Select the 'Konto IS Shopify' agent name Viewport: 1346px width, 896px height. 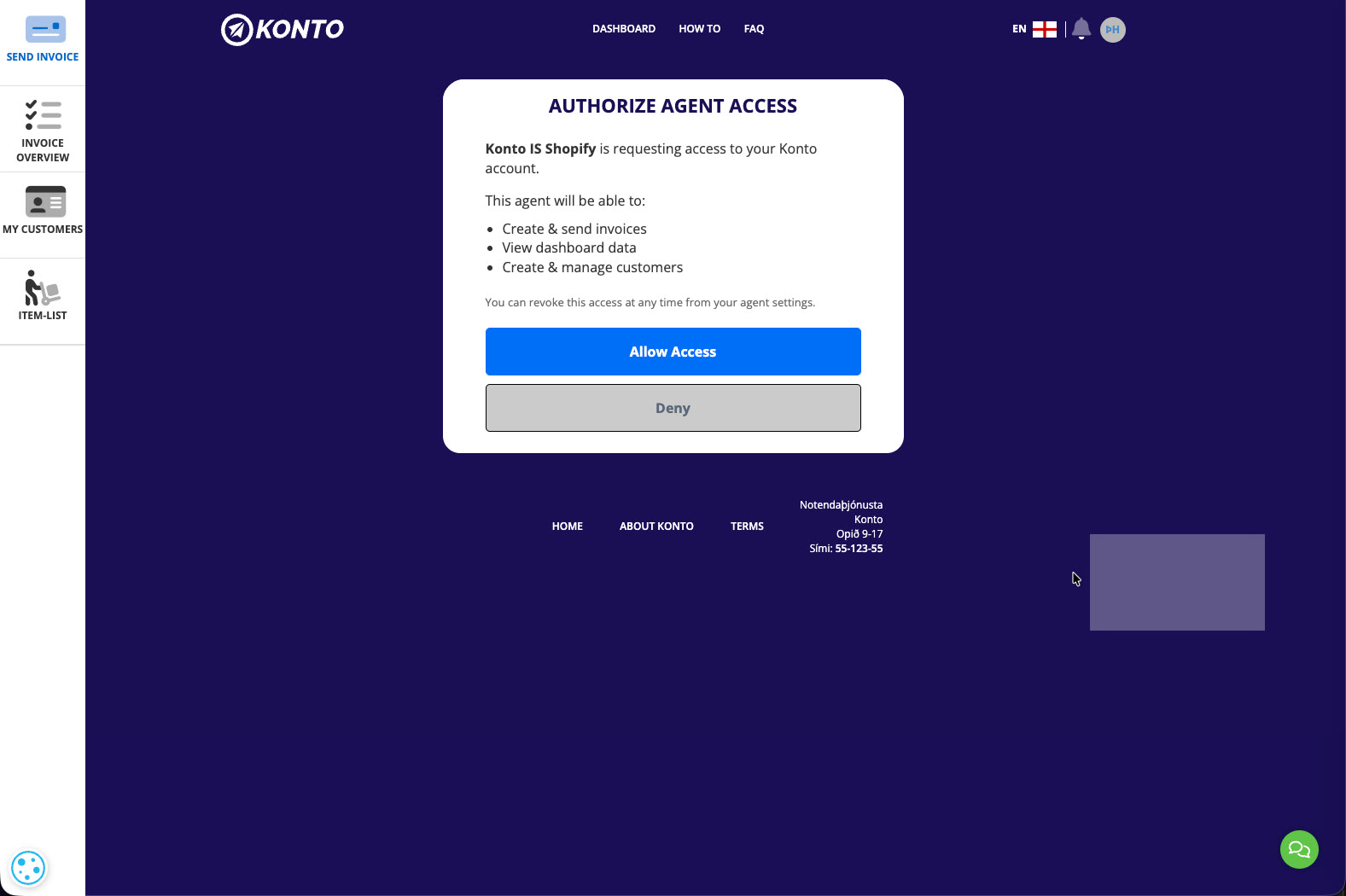[x=540, y=148]
